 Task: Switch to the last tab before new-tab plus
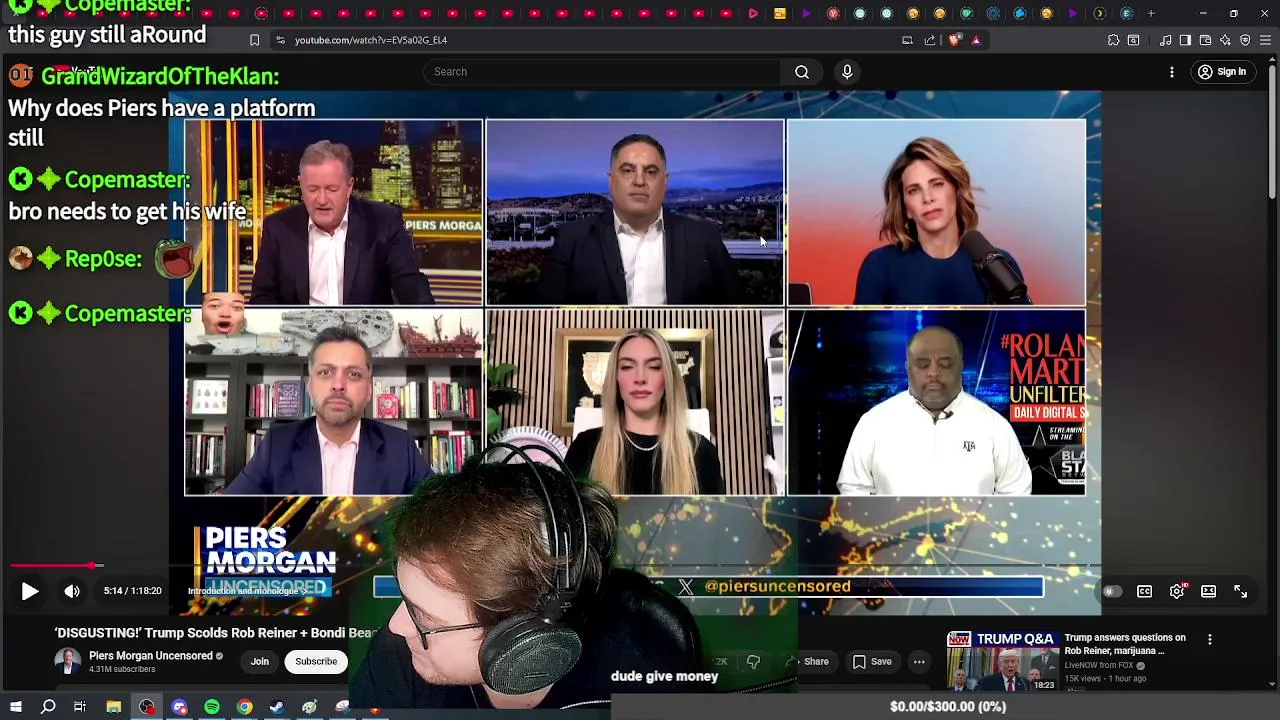[x=1127, y=14]
